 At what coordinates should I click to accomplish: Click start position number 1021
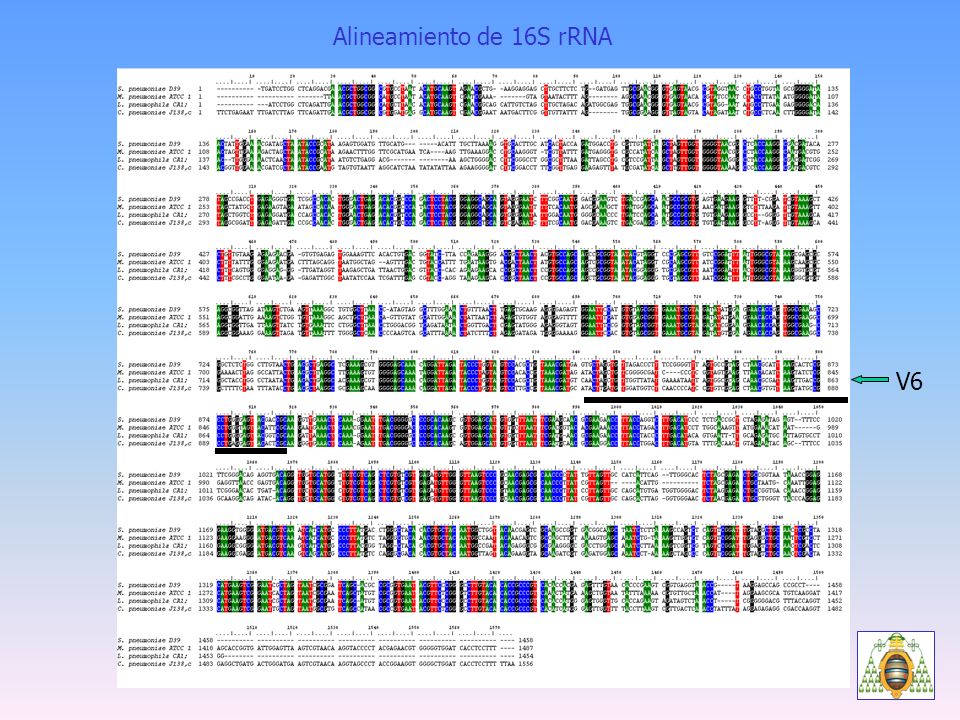tap(205, 474)
